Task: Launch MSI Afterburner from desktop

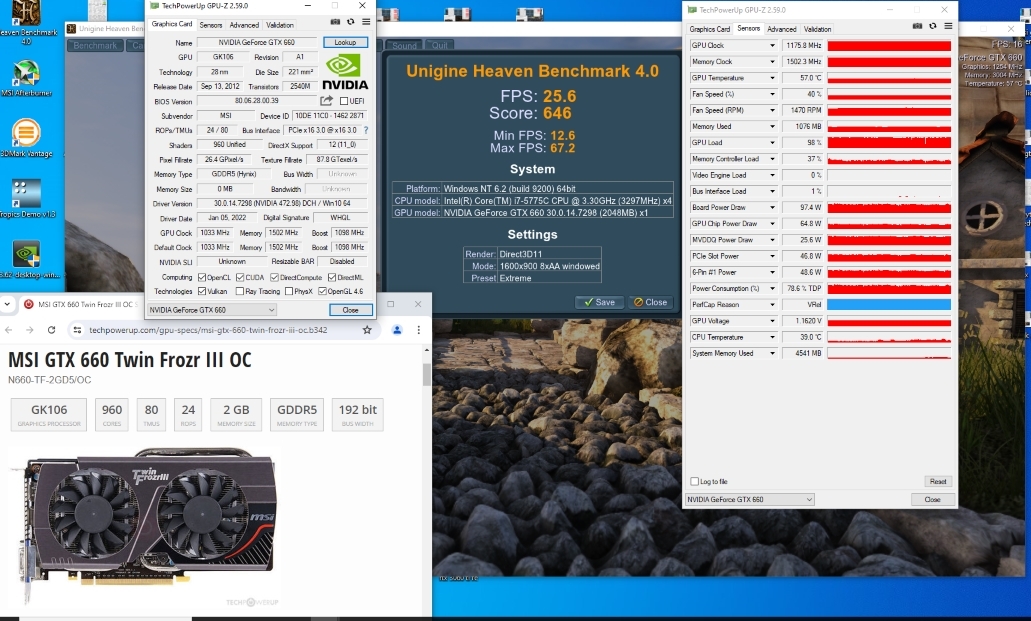Action: 26,78
